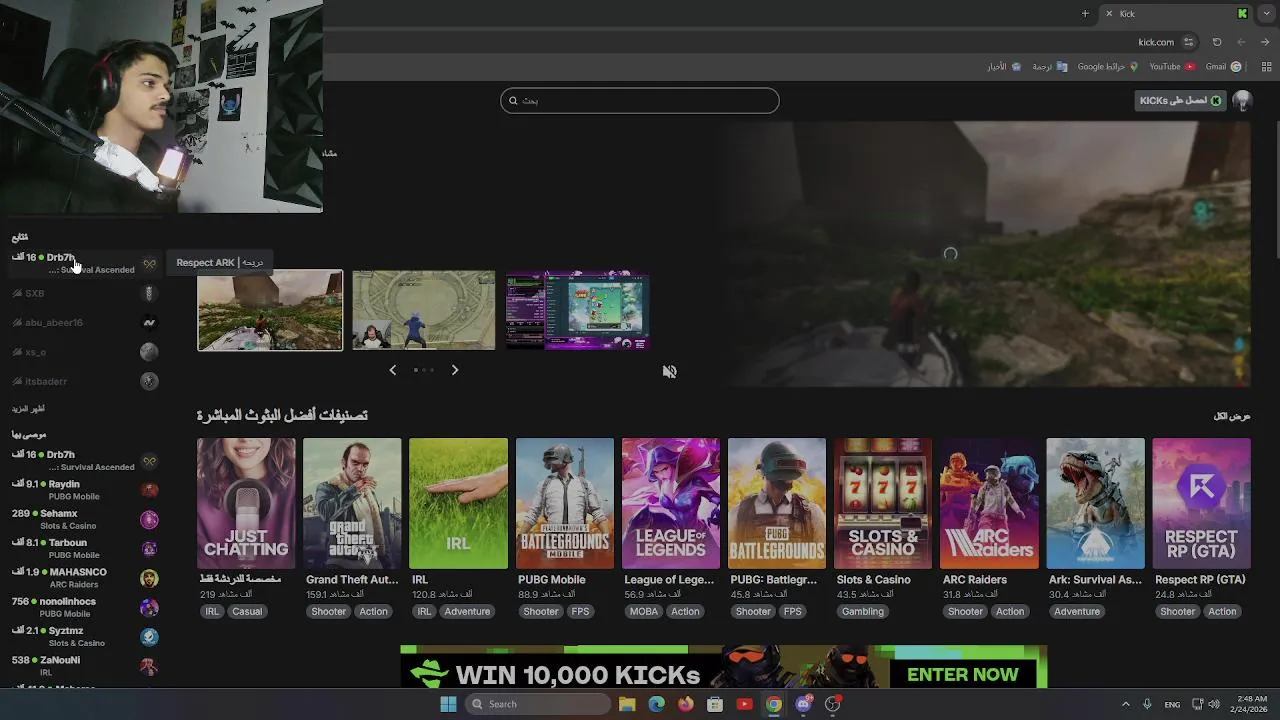Open offline channel SXB

click(84, 293)
